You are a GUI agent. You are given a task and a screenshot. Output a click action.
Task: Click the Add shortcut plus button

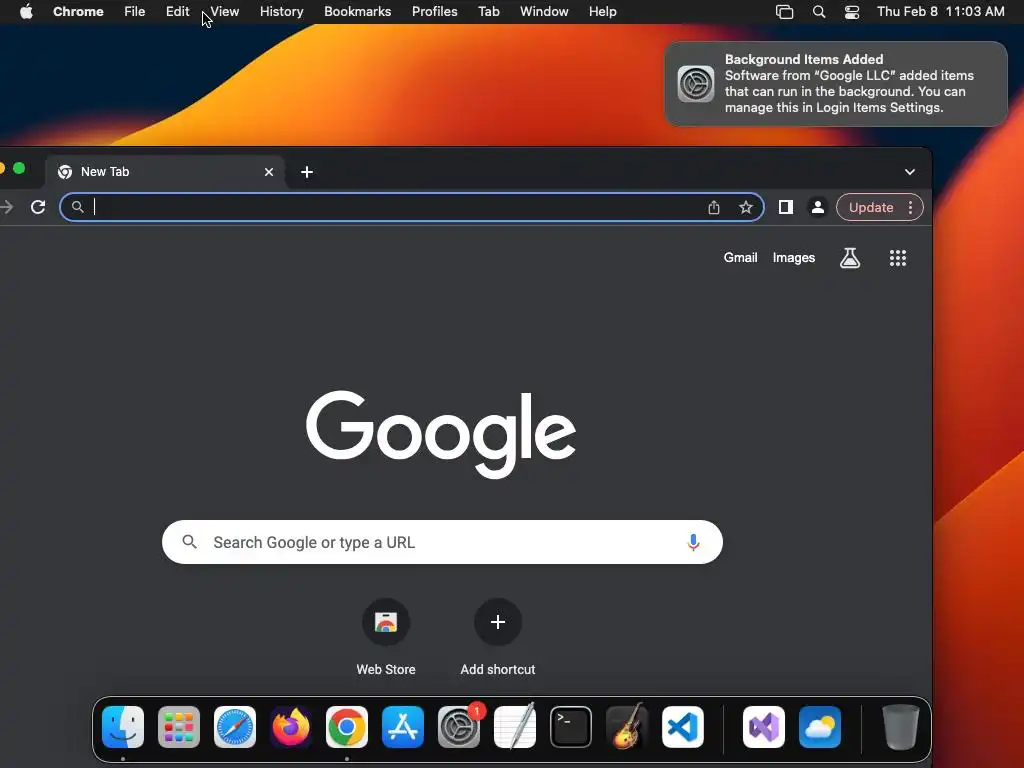tap(498, 622)
